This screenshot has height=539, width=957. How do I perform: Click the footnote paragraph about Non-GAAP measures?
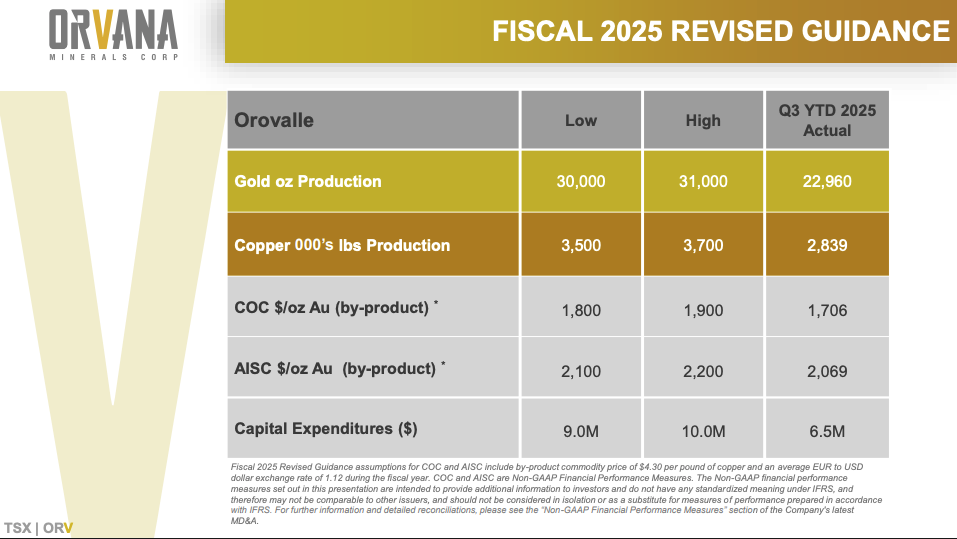(556, 494)
